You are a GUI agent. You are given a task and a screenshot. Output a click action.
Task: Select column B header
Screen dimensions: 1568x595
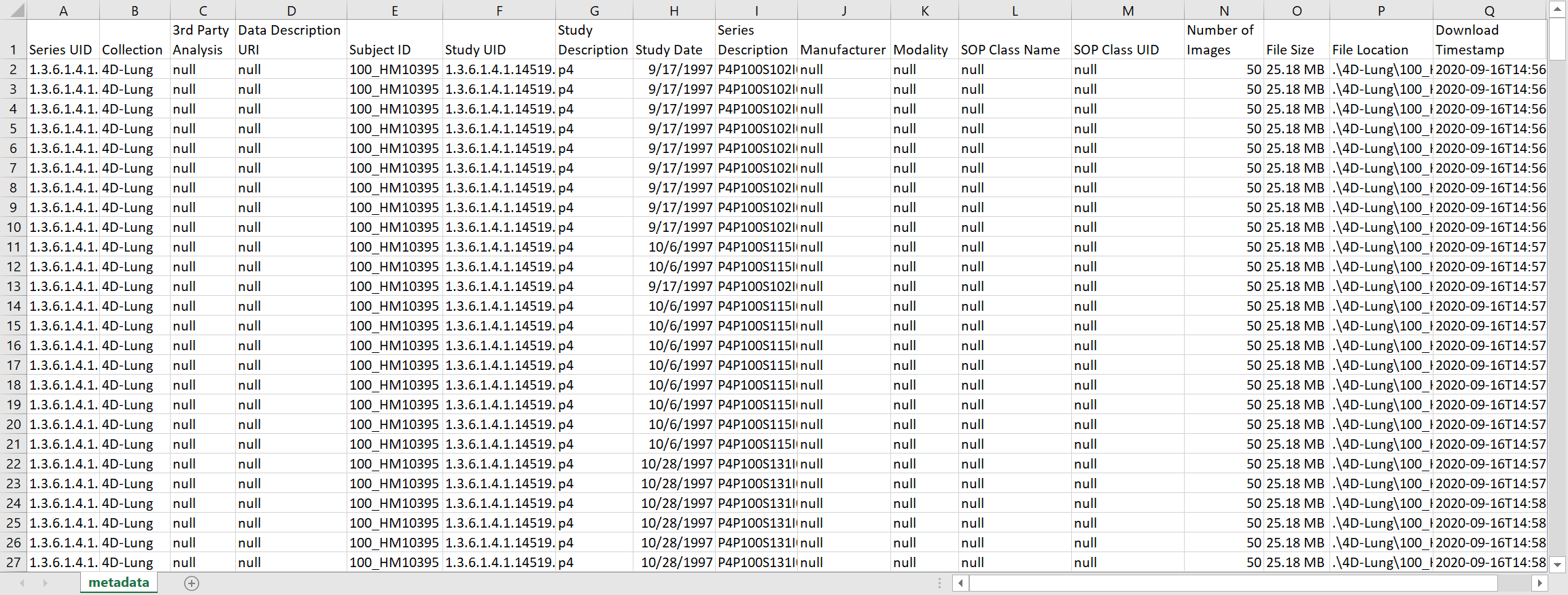(135, 10)
